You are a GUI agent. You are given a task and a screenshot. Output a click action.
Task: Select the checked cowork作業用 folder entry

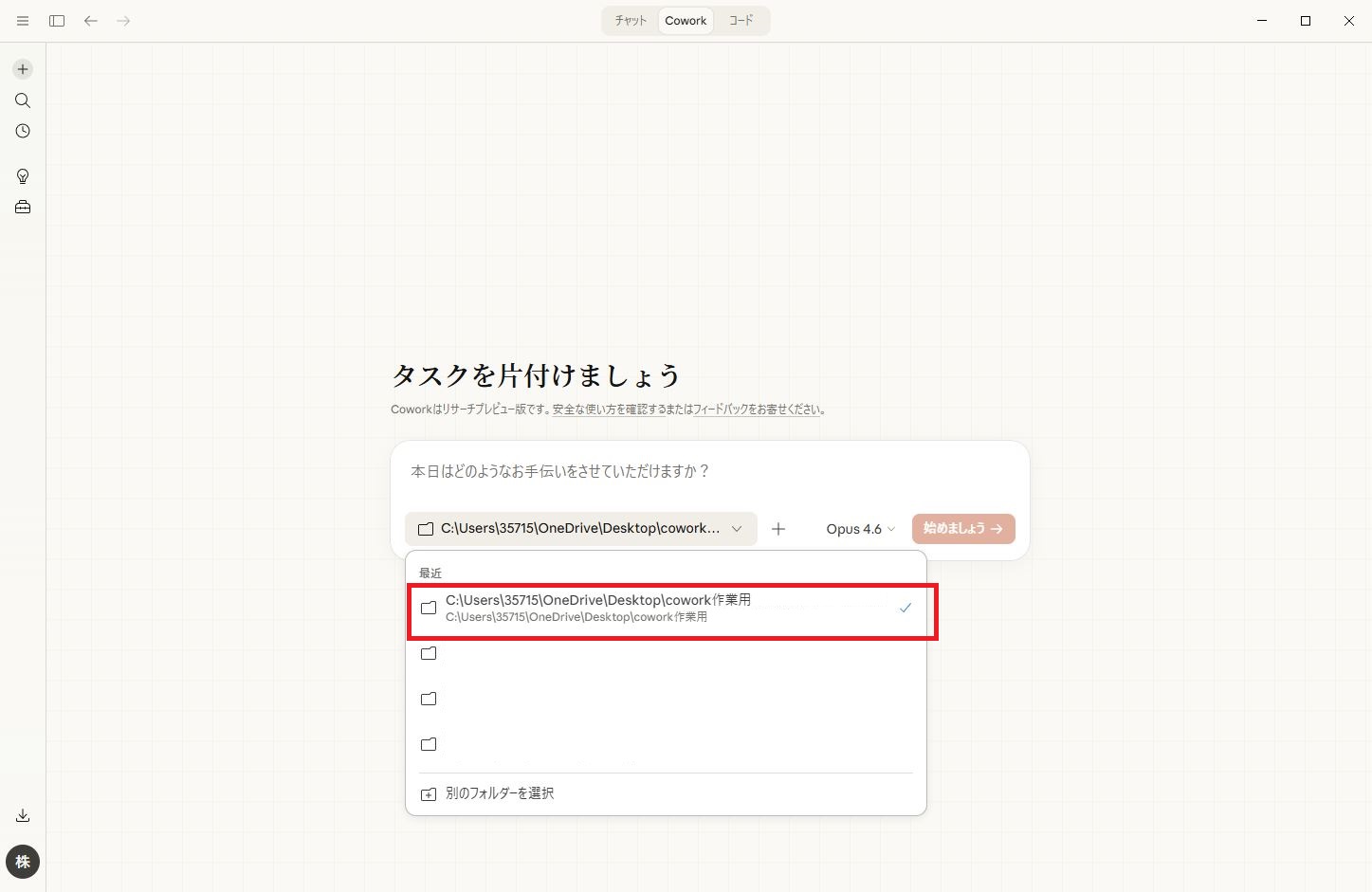[x=666, y=608]
